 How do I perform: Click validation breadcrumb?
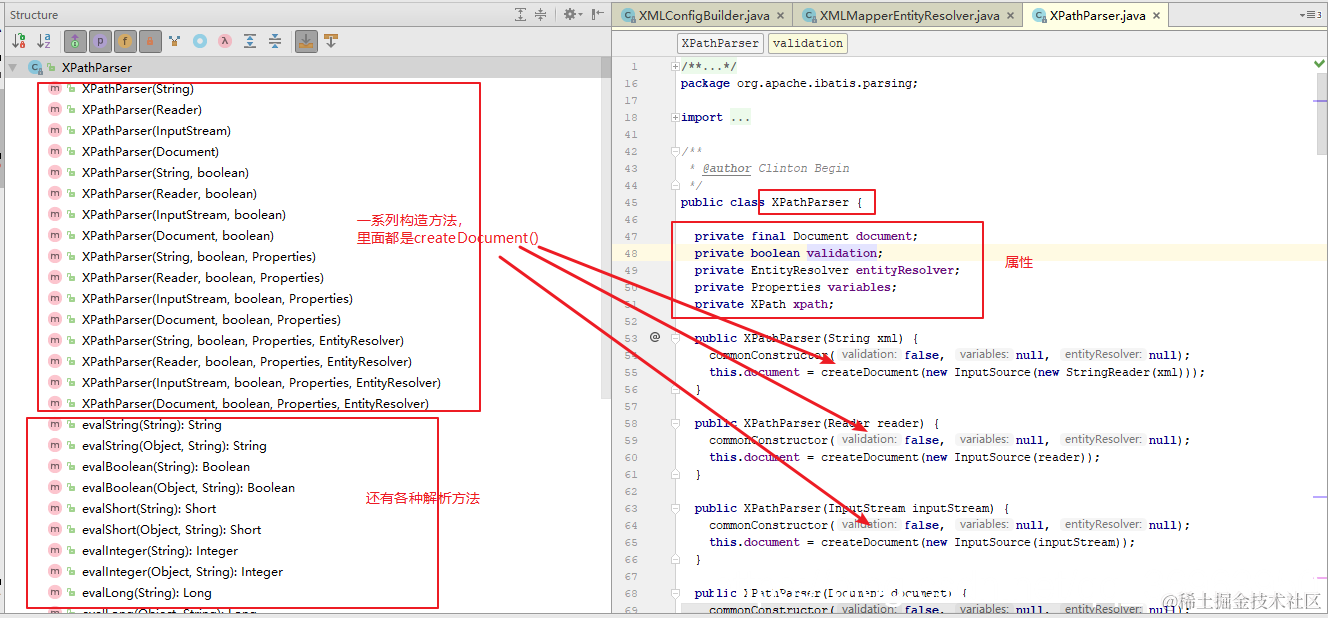808,43
